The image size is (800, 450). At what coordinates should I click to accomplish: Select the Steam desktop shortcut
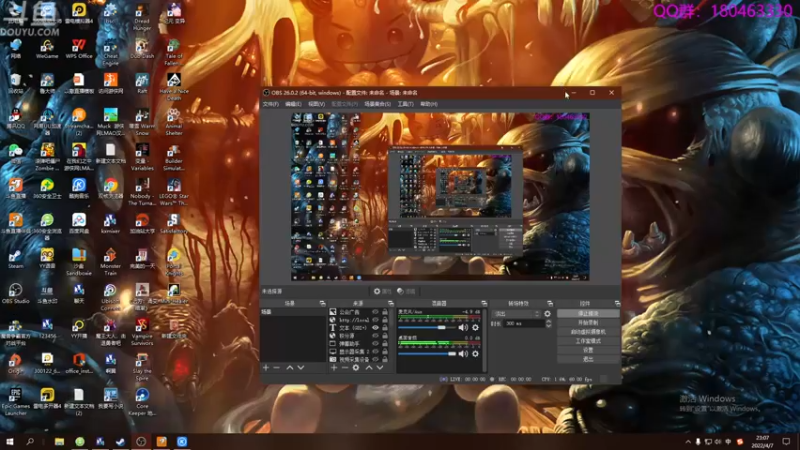click(15, 259)
